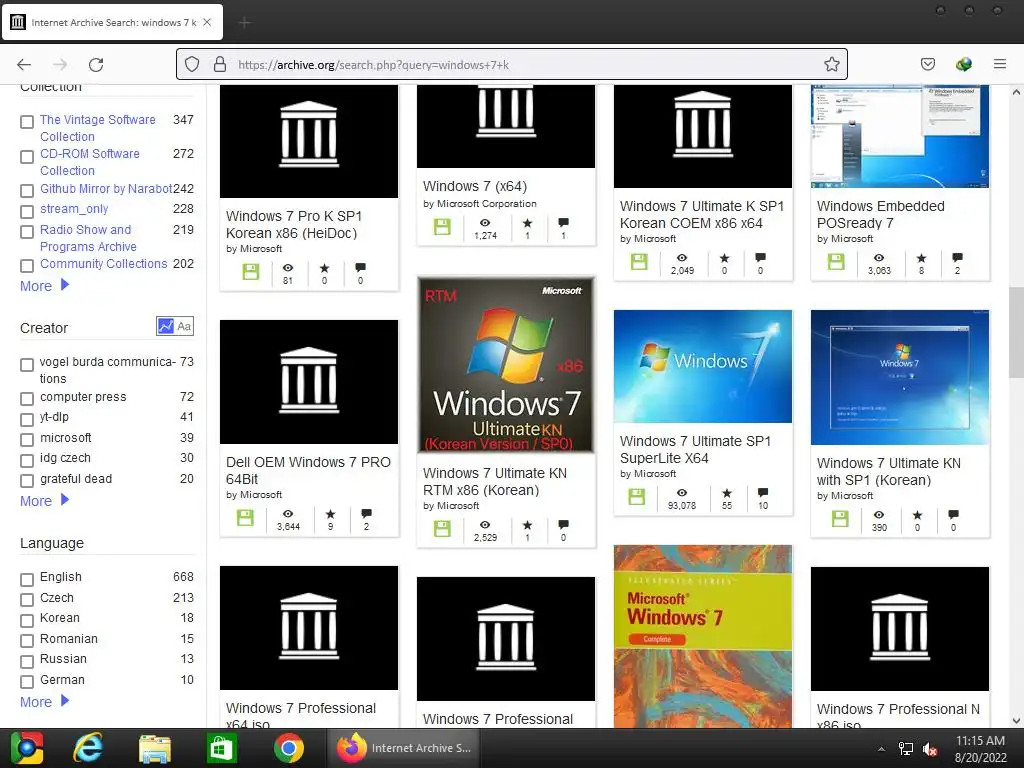This screenshot has width=1024, height=768.
Task: Show Creator facet as chart view
Action: click(166, 326)
